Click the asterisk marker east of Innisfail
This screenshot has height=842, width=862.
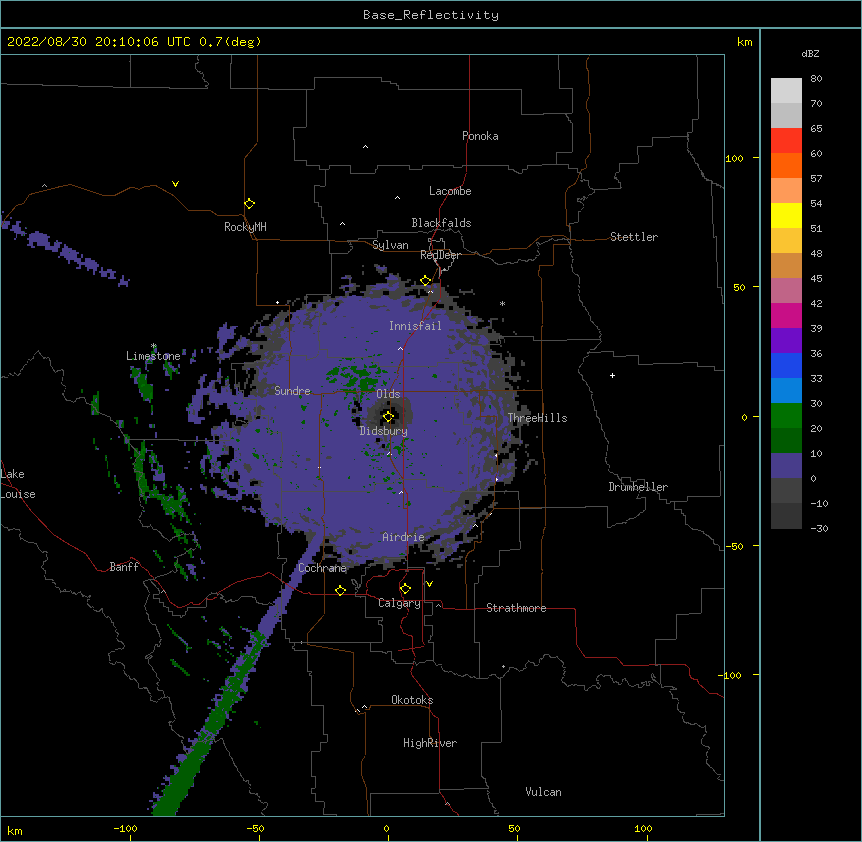pos(502,303)
